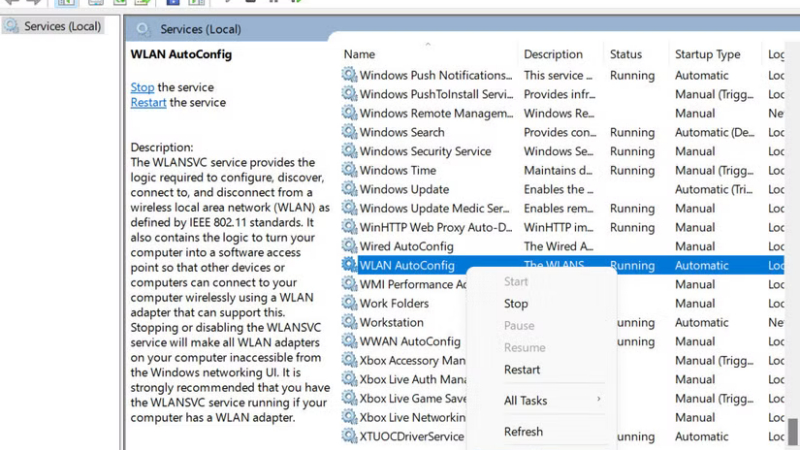Click the gear icon beside Xbox Live Networking
800x450 pixels.
[x=349, y=416]
